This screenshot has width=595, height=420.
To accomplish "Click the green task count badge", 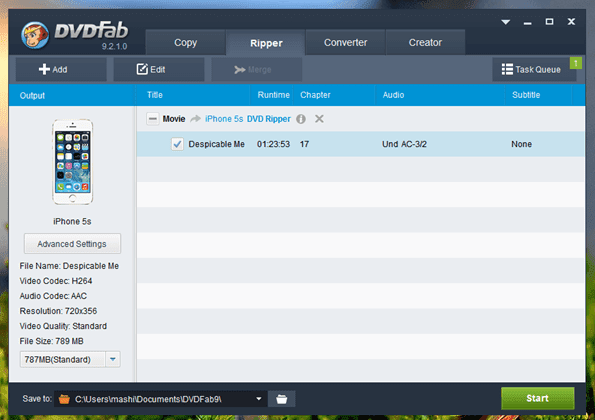I will (x=576, y=63).
